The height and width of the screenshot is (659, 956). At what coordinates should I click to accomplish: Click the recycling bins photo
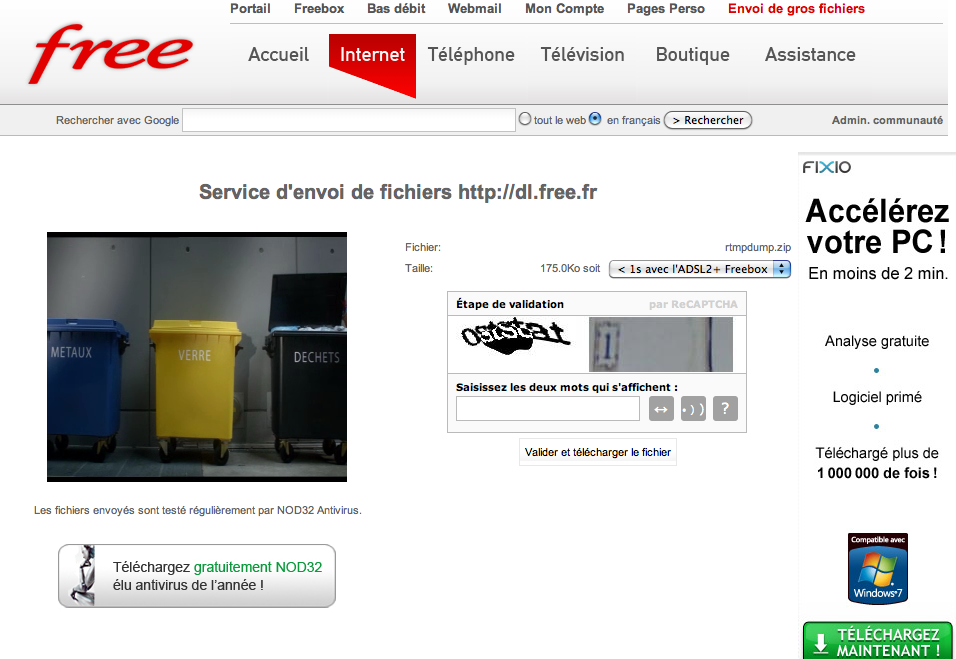tap(197, 357)
